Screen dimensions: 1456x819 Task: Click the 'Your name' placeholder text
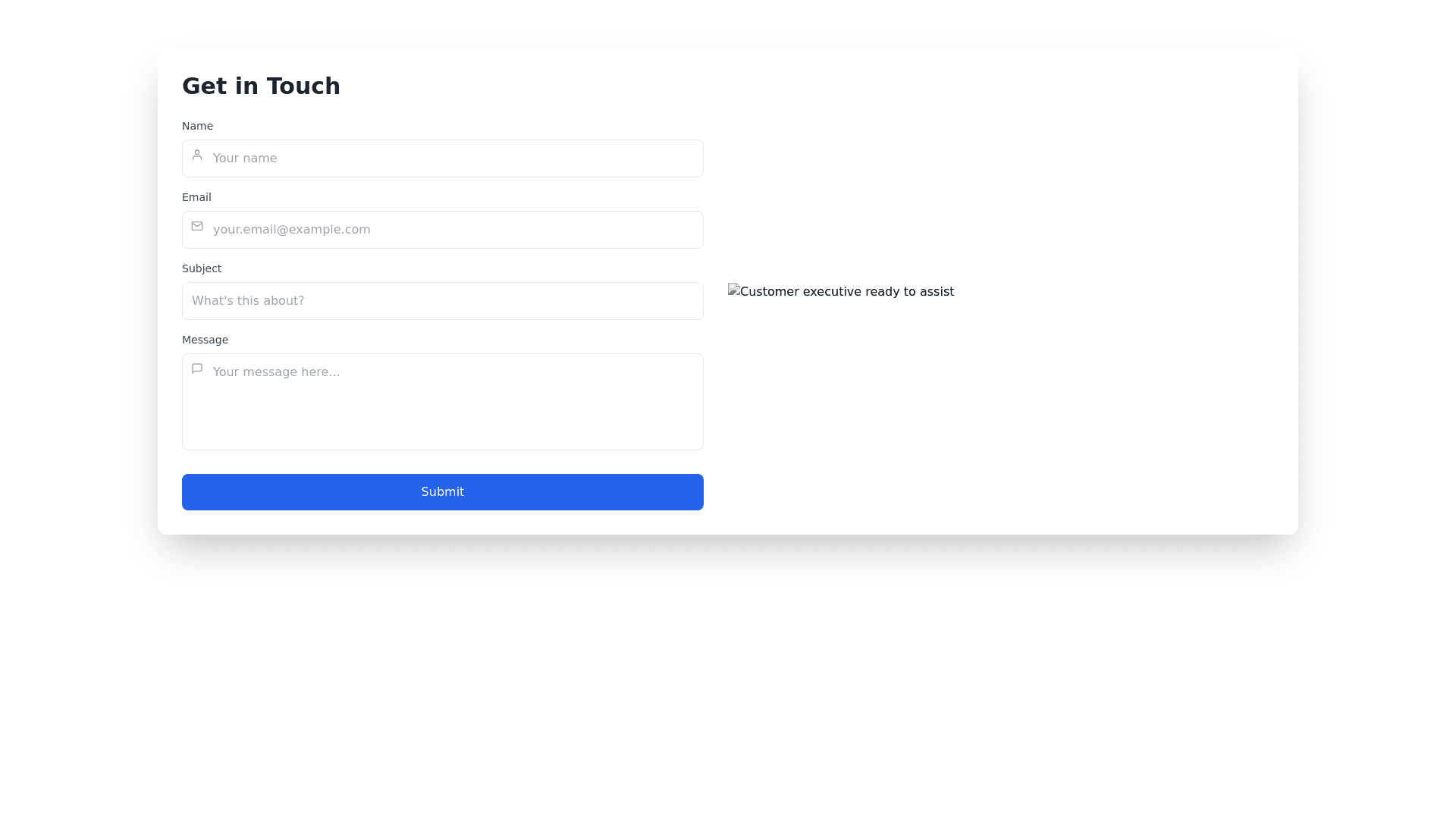[245, 158]
